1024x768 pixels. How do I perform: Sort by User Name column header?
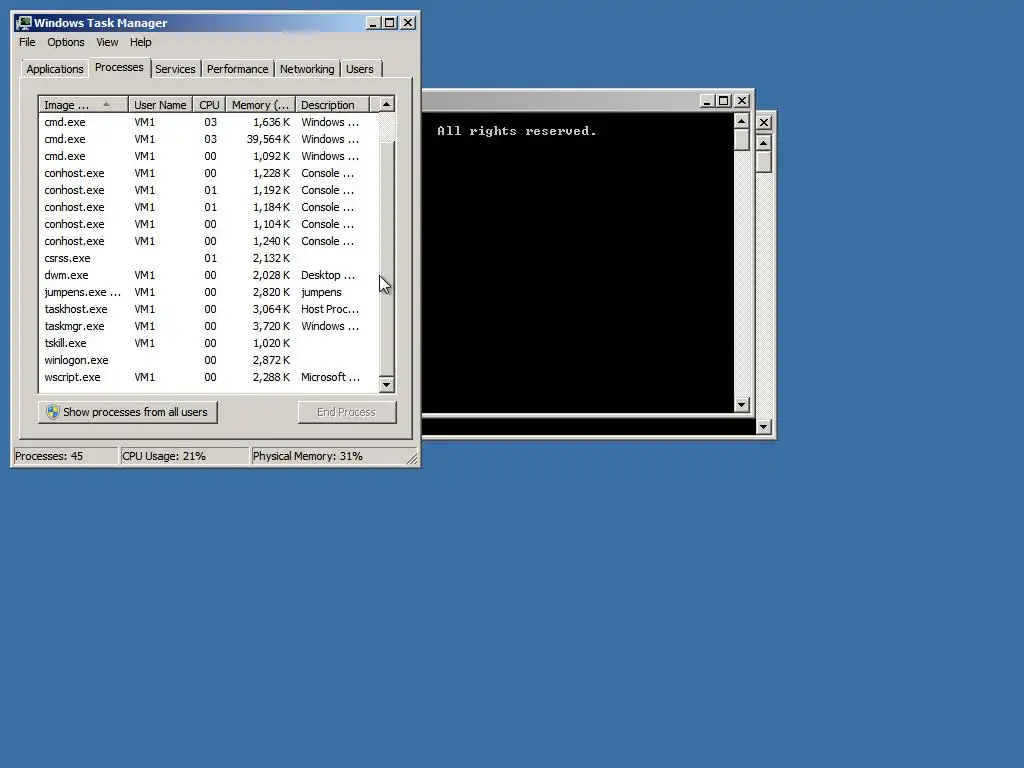pyautogui.click(x=160, y=105)
